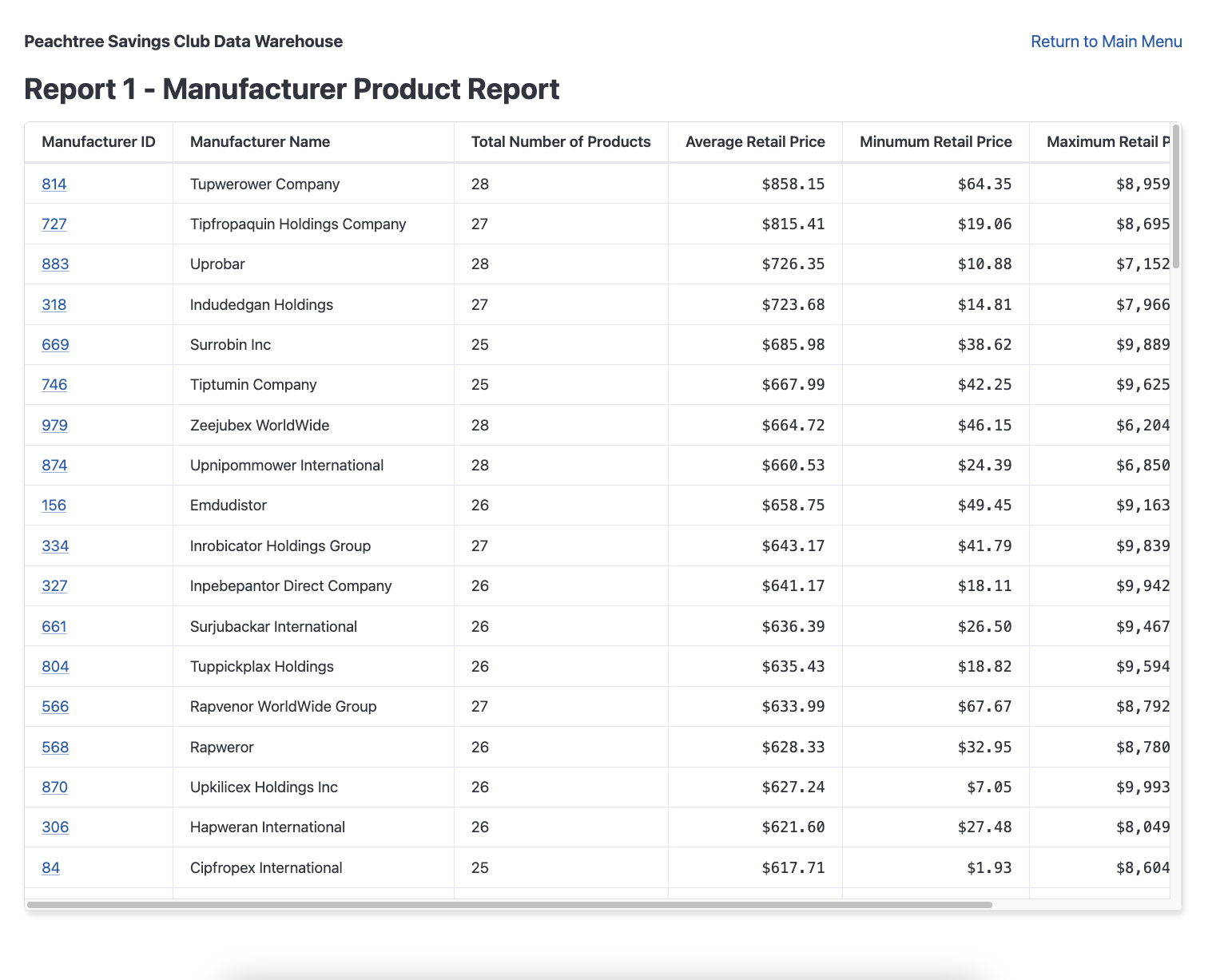Select Emdudistor manufacturer ID 156
1228x980 pixels.
pos(54,505)
